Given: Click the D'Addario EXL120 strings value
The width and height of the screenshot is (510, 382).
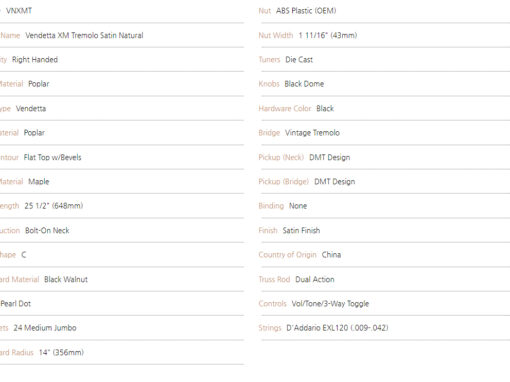Looking at the screenshot, I should point(337,328).
